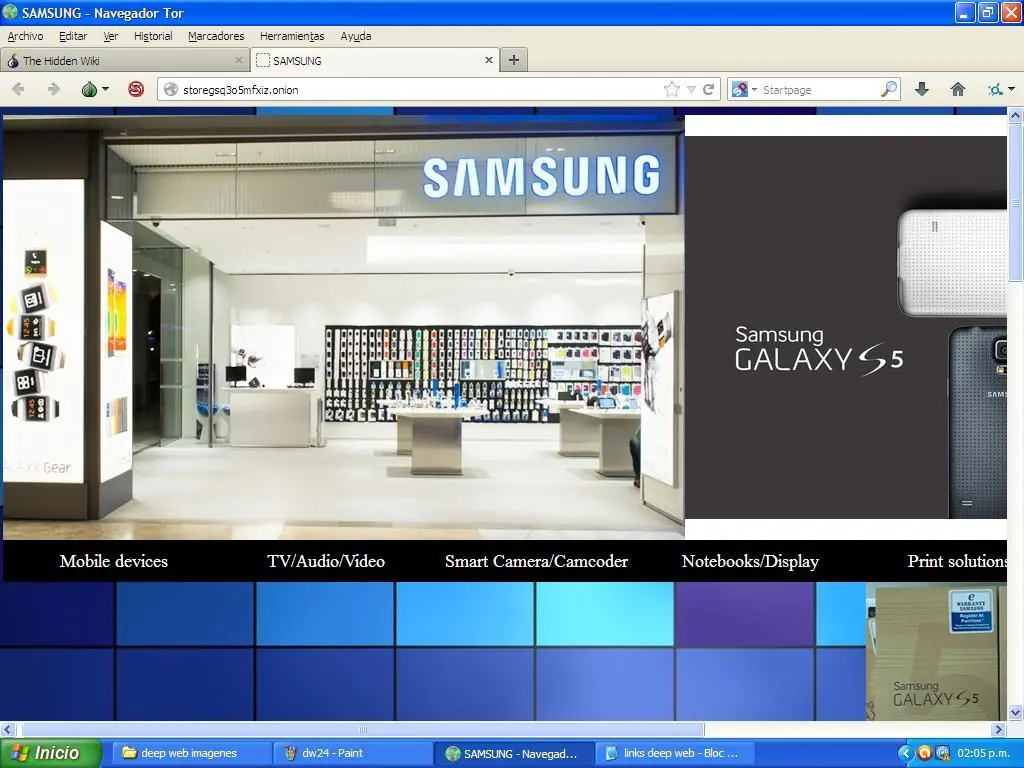Go forward with the Forward arrow
The width and height of the screenshot is (1024, 768).
tap(54, 89)
